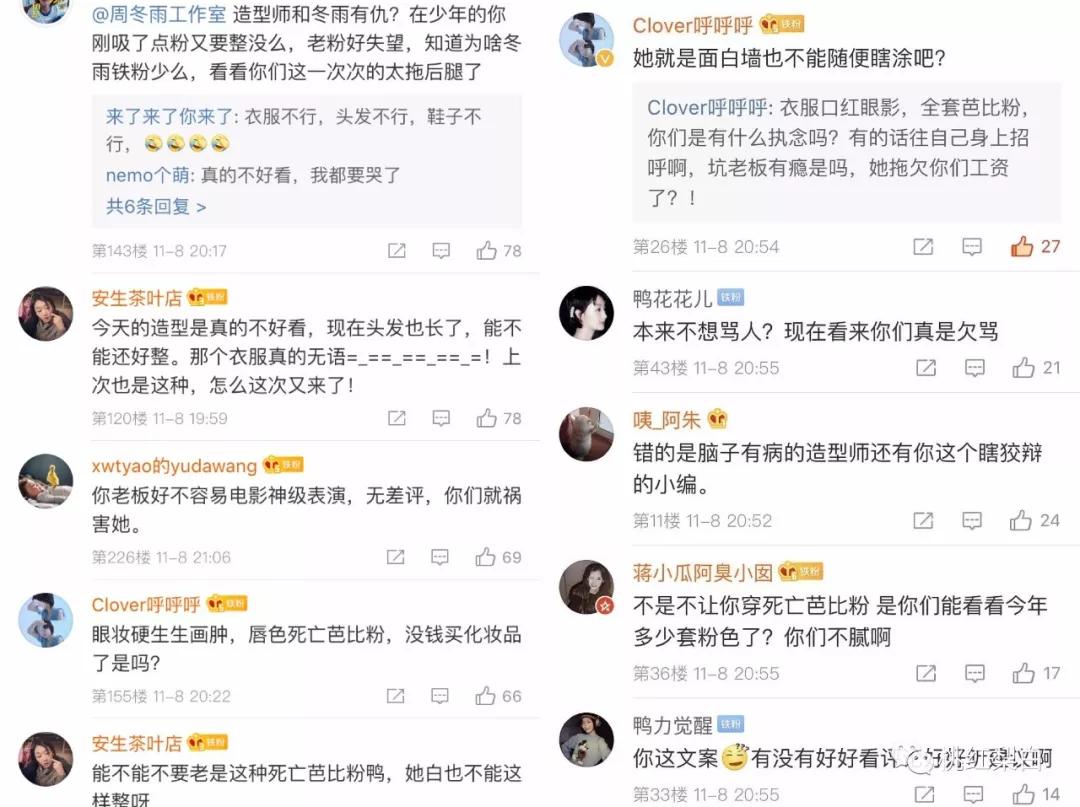Image resolution: width=1080 pixels, height=807 pixels.
Task: Reply to floor 11 comment by 咦_阿朱
Action: tap(972, 521)
